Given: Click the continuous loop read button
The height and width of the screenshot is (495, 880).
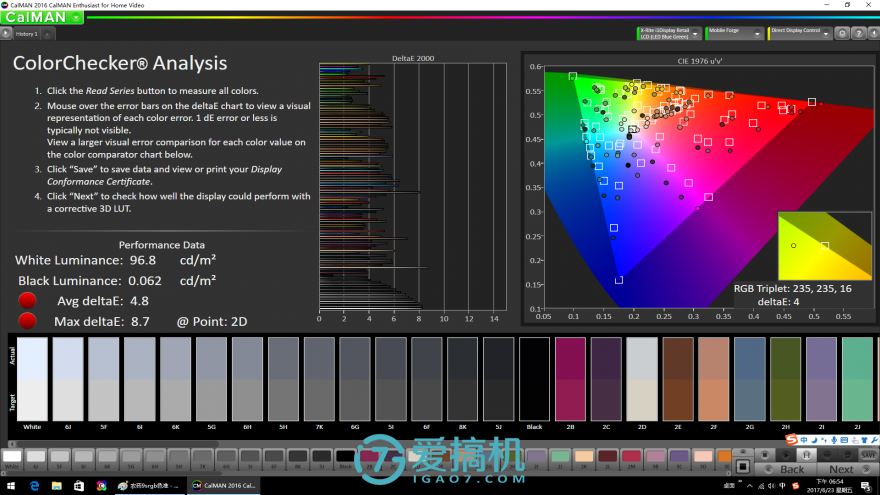Looking at the screenshot, I should click(x=827, y=455).
